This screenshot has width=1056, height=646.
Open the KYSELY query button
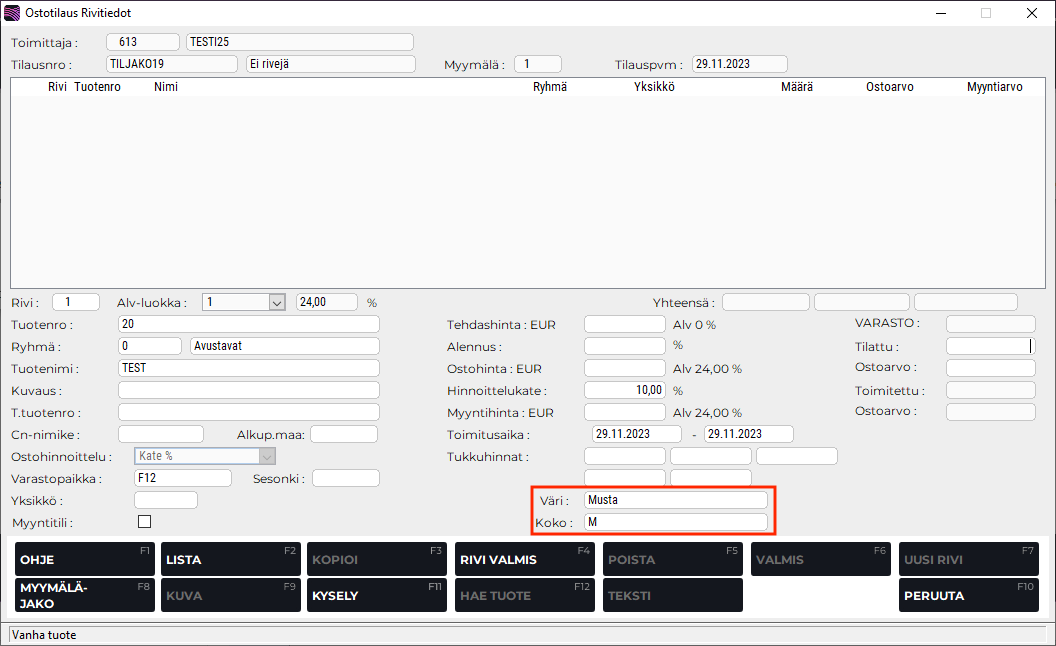click(x=377, y=596)
